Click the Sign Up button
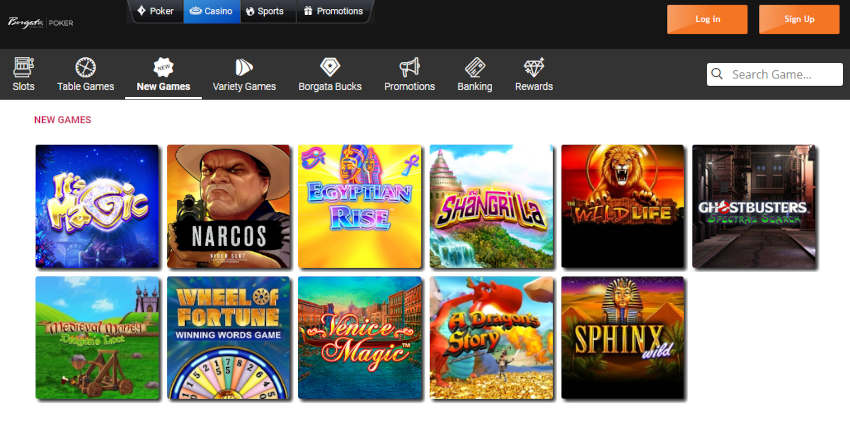Screen dimensions: 850x430 click(799, 20)
